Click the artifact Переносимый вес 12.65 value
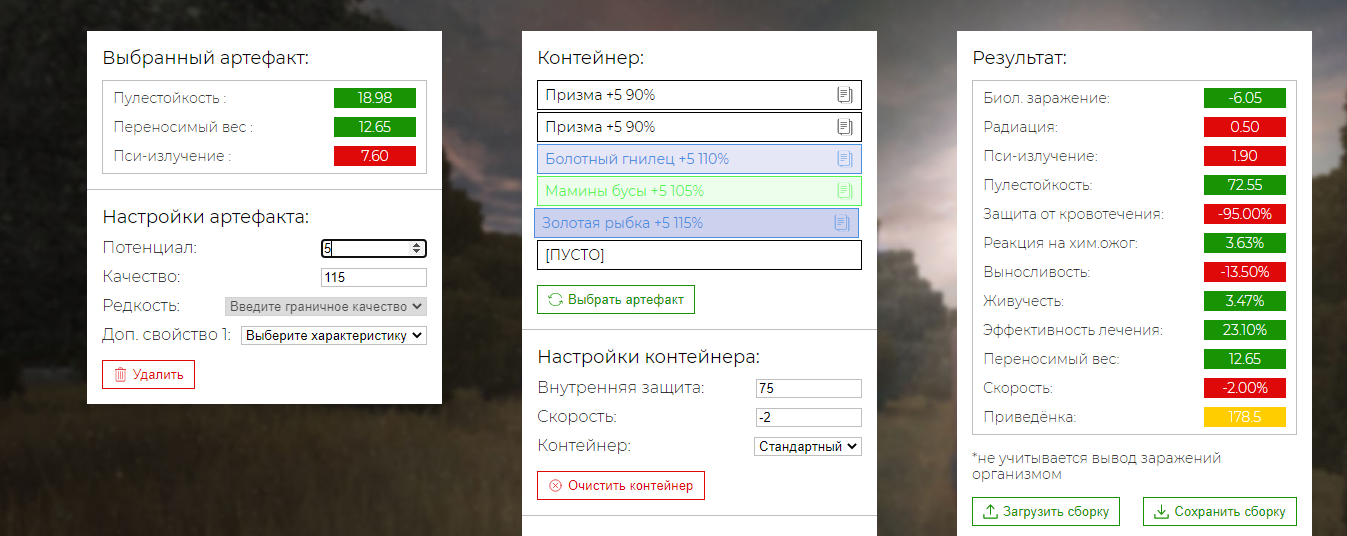 [x=374, y=127]
